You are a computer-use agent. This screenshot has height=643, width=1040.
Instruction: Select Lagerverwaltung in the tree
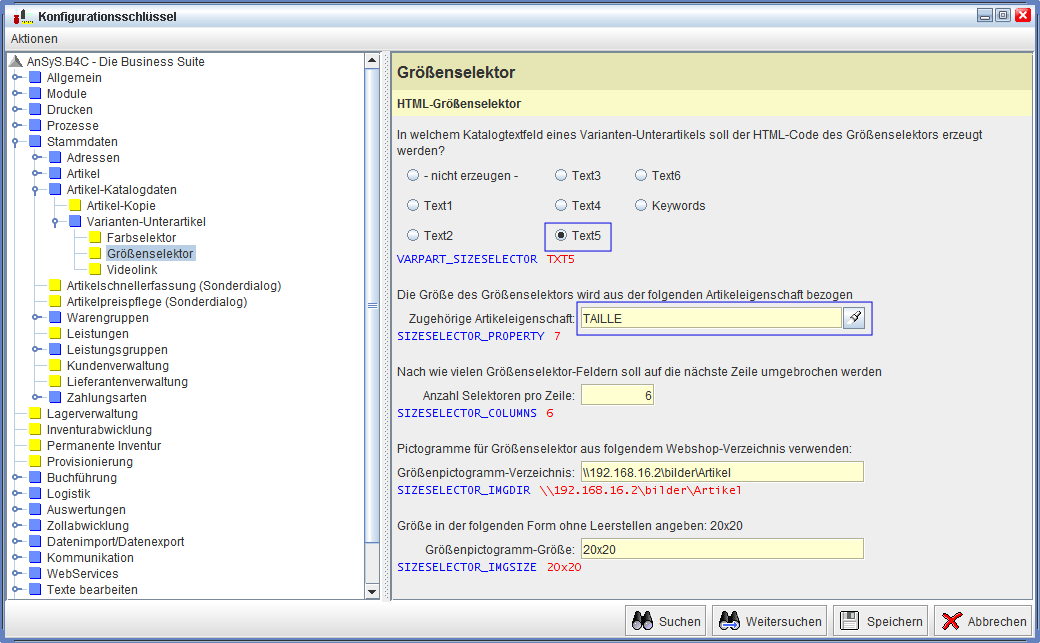[x=92, y=414]
